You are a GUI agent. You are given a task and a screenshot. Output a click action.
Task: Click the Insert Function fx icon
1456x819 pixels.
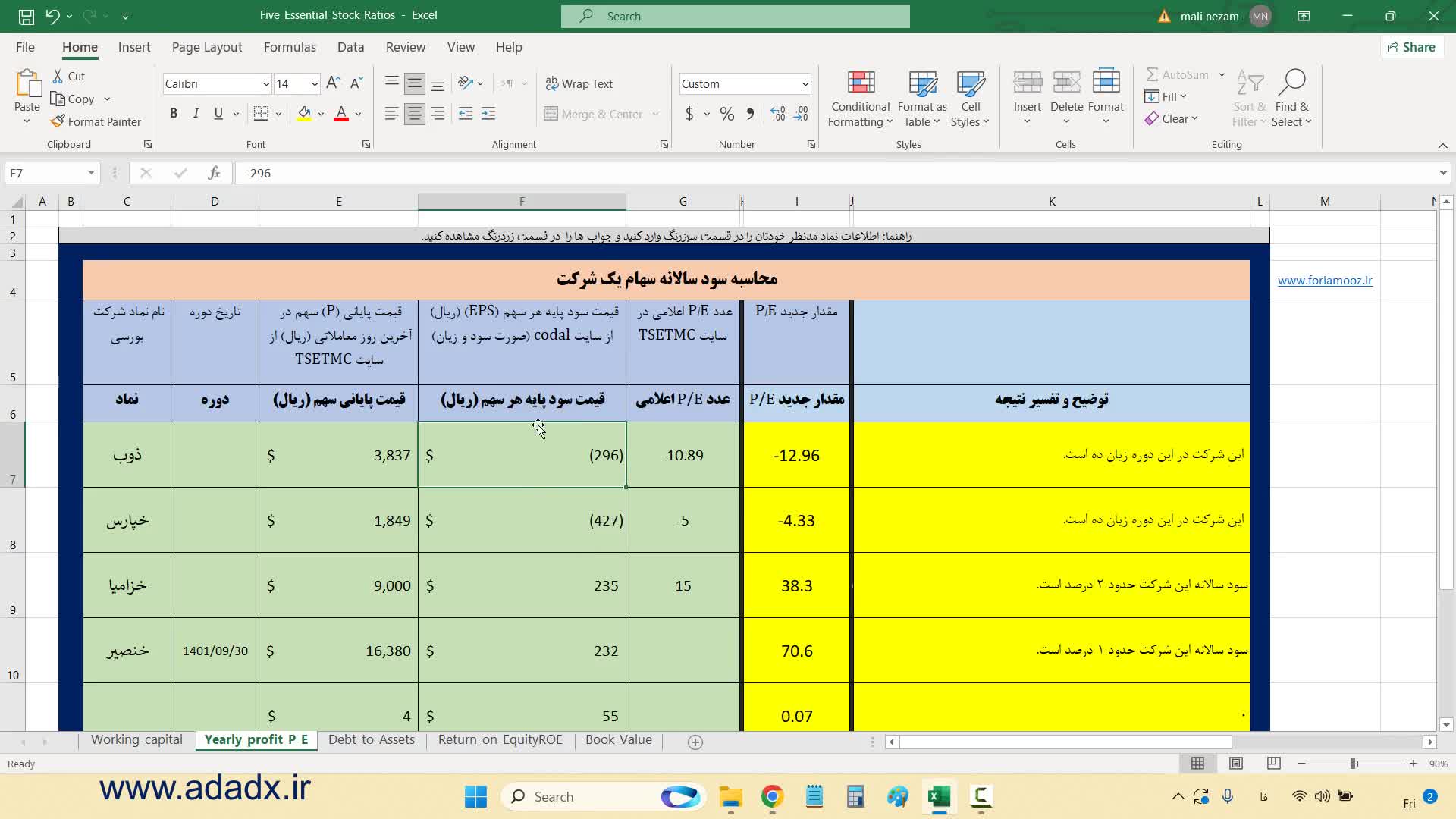[214, 173]
